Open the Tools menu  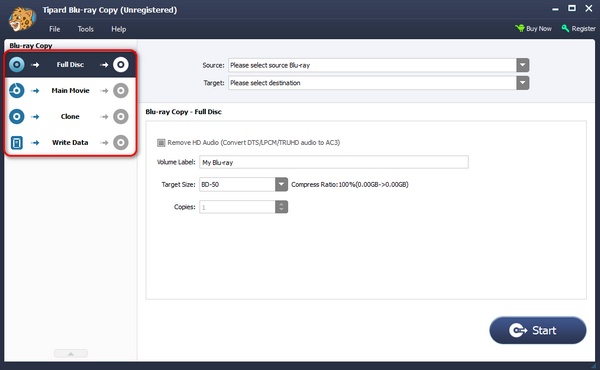point(85,29)
